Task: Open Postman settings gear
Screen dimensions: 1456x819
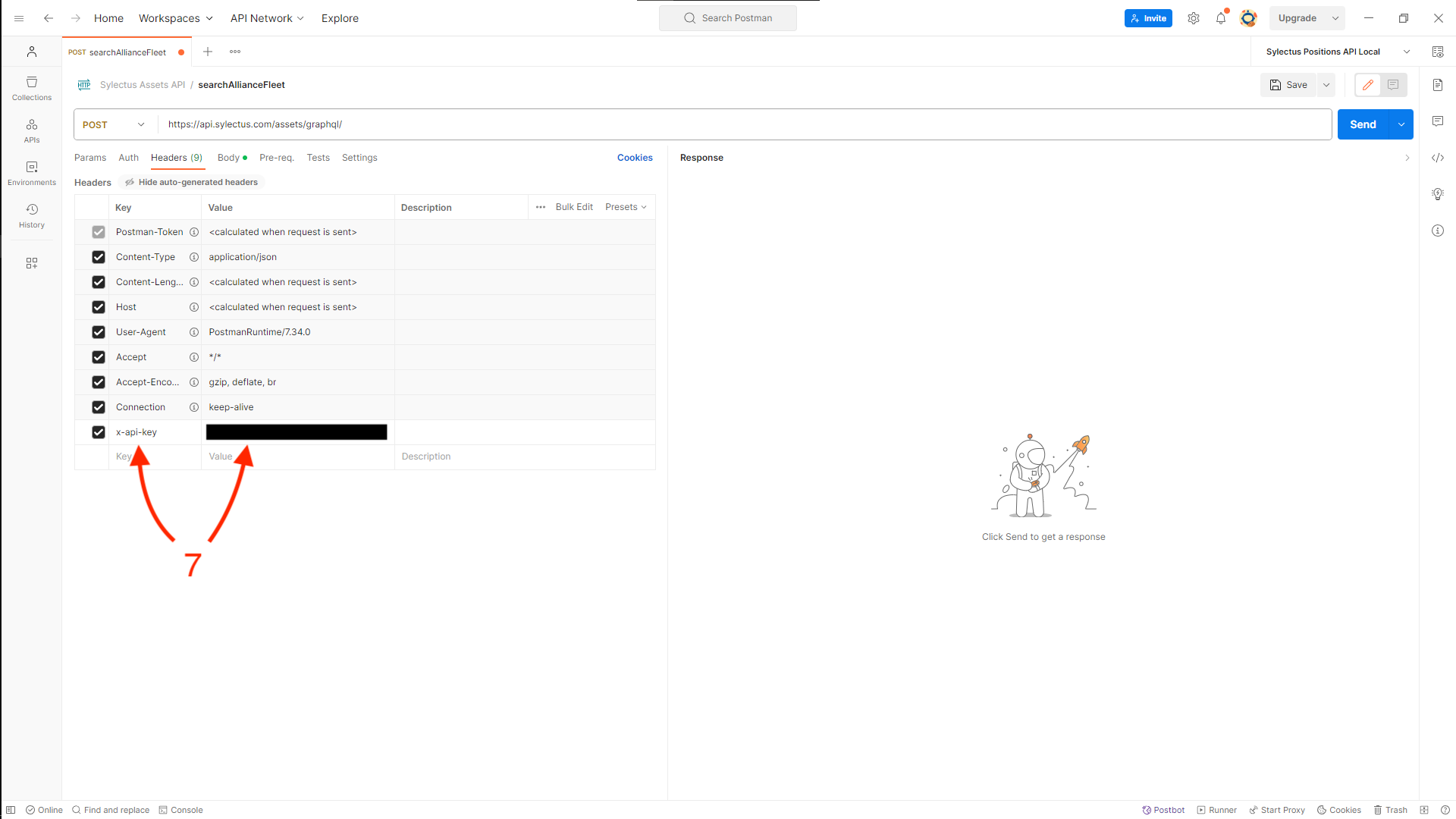Action: (1193, 17)
